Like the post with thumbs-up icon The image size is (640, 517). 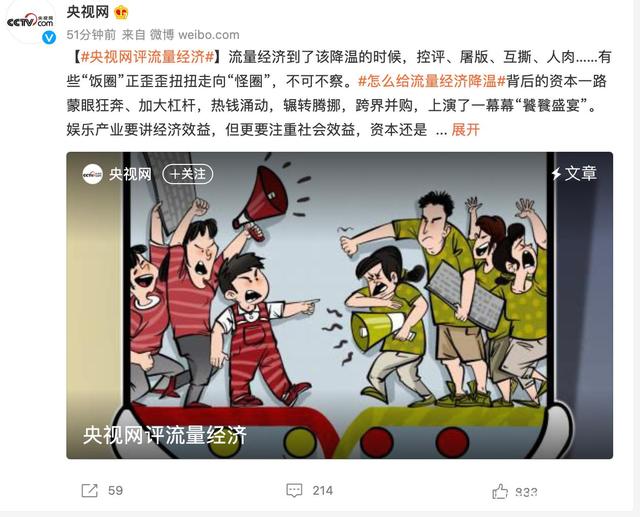click(x=500, y=491)
